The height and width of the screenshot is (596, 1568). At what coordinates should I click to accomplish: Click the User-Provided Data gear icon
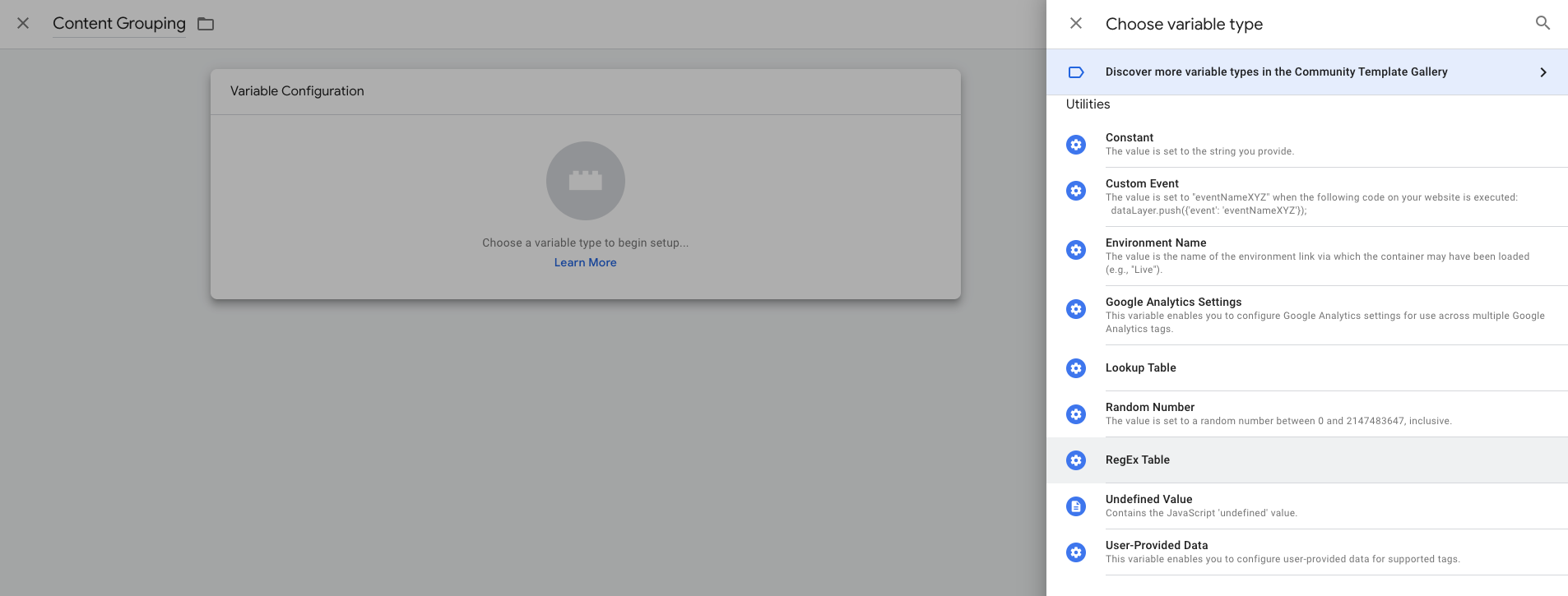pyautogui.click(x=1076, y=552)
